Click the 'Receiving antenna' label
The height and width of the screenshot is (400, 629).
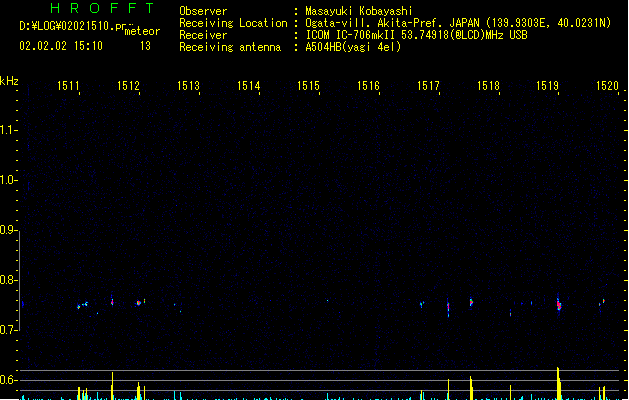(x=230, y=47)
